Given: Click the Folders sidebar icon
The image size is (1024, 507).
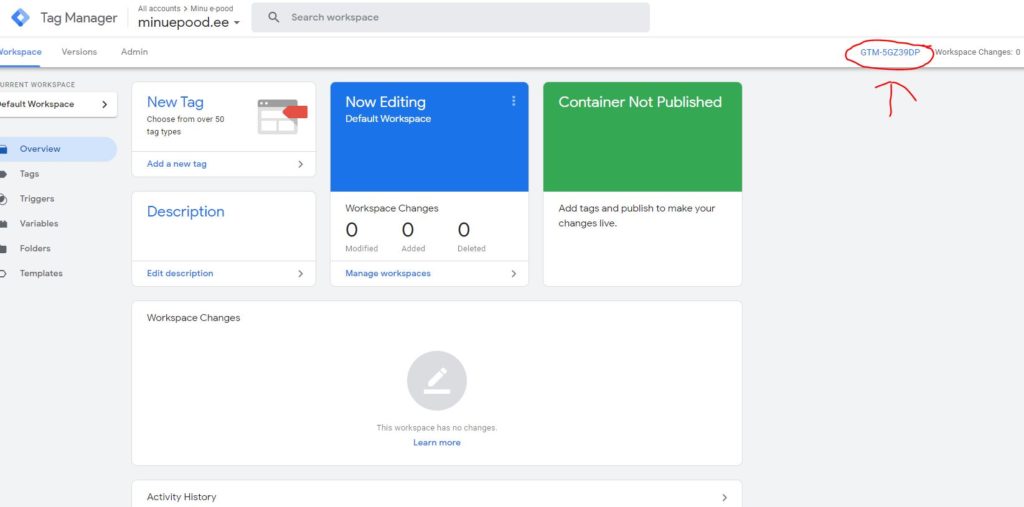Looking at the screenshot, I should coord(4,249).
